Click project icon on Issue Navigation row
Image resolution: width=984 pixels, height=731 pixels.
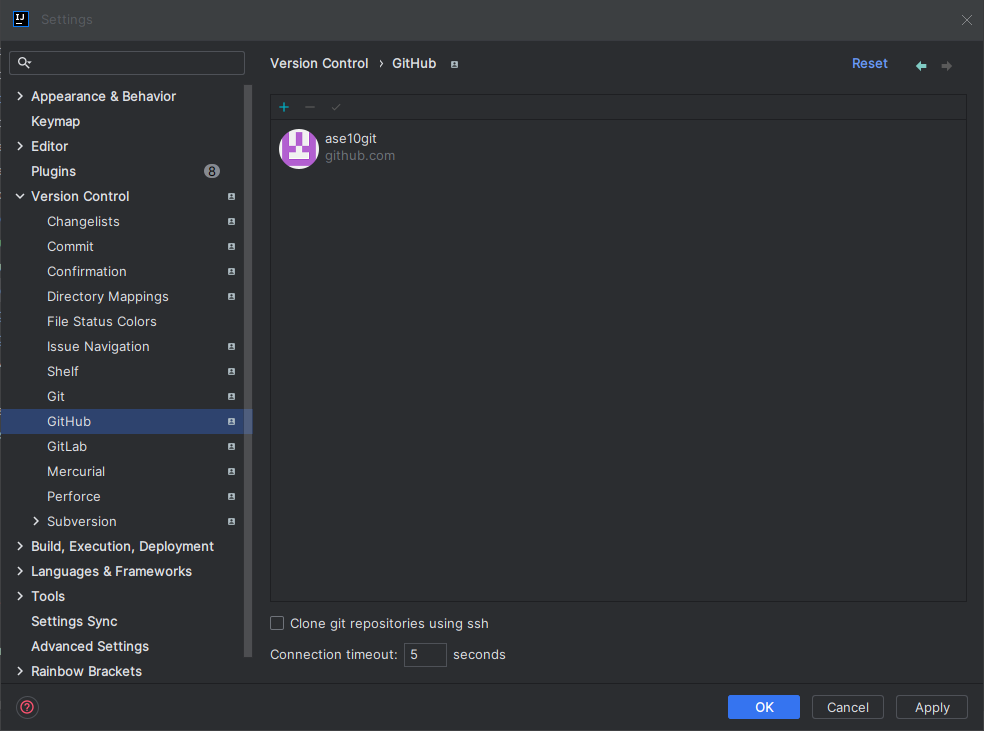(x=232, y=346)
